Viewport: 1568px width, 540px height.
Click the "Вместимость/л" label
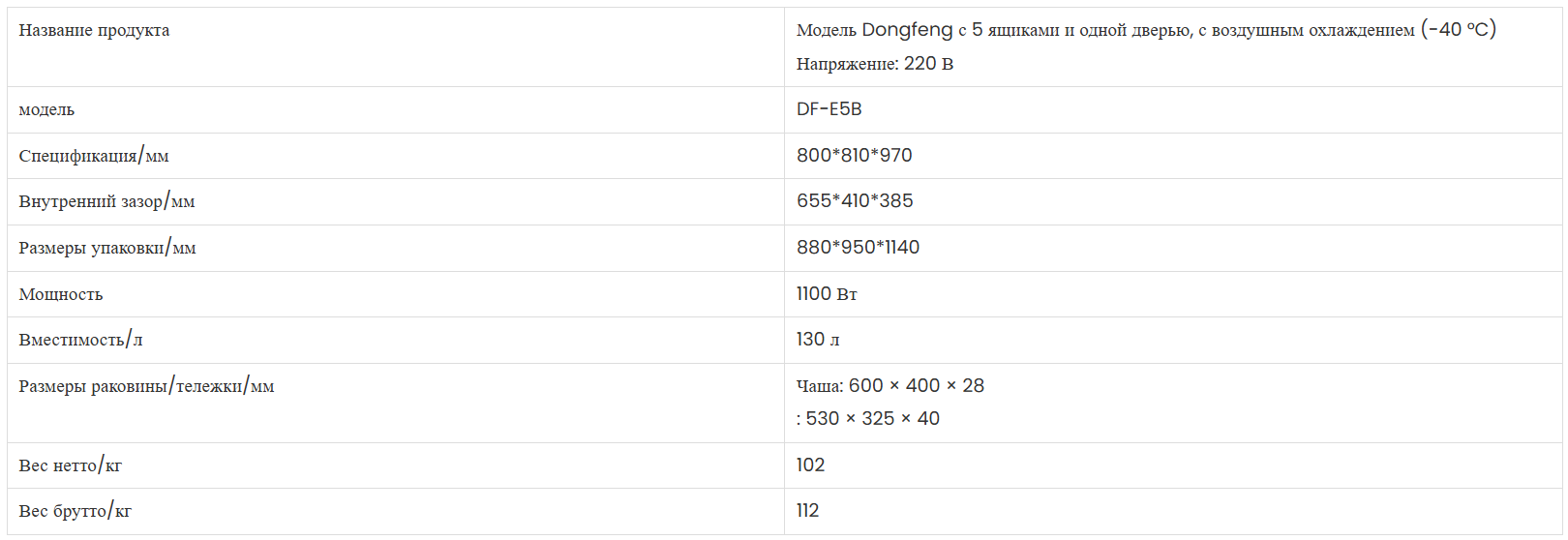point(81,340)
